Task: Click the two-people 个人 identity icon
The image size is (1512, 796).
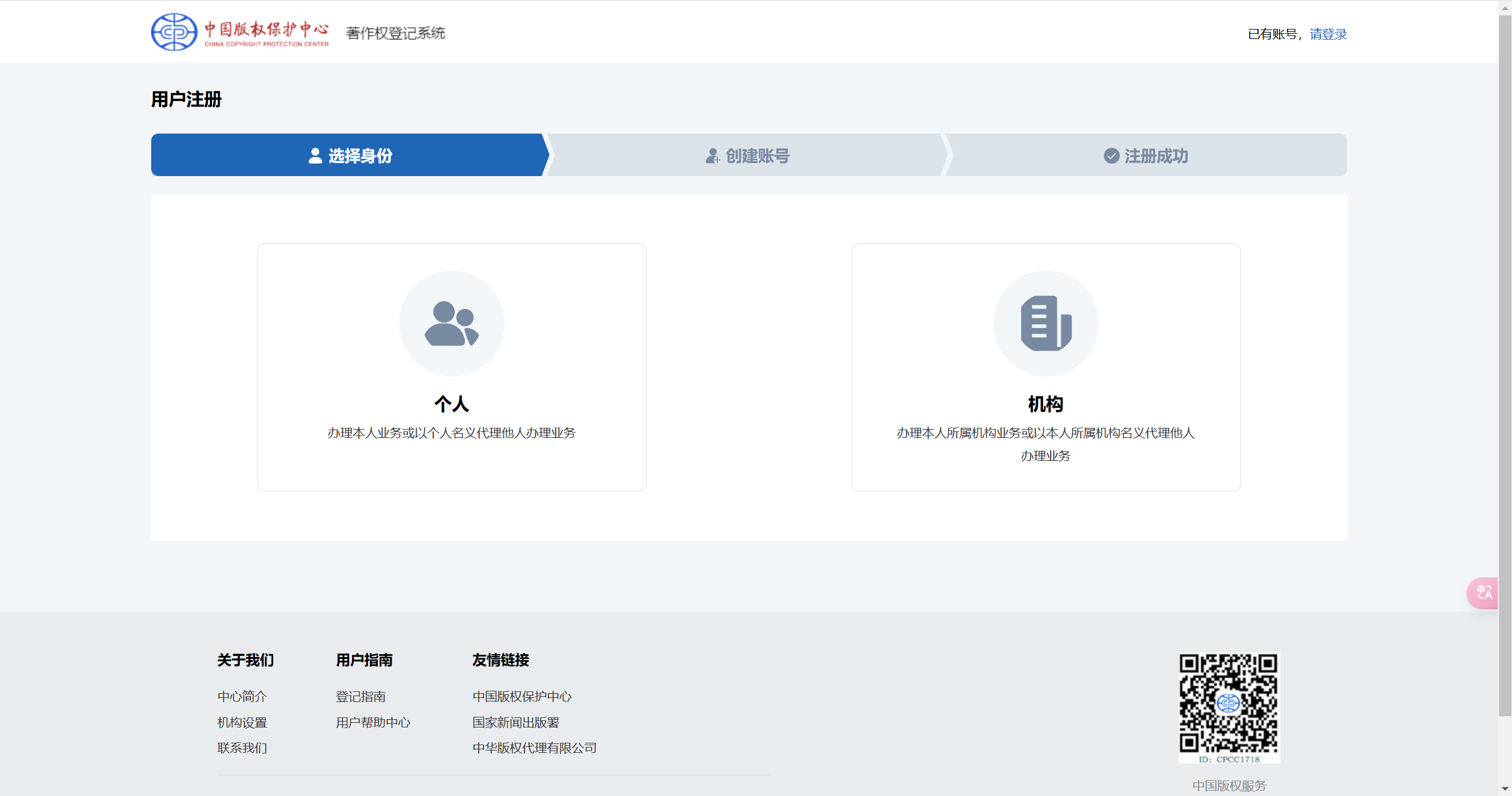Action: 452,323
